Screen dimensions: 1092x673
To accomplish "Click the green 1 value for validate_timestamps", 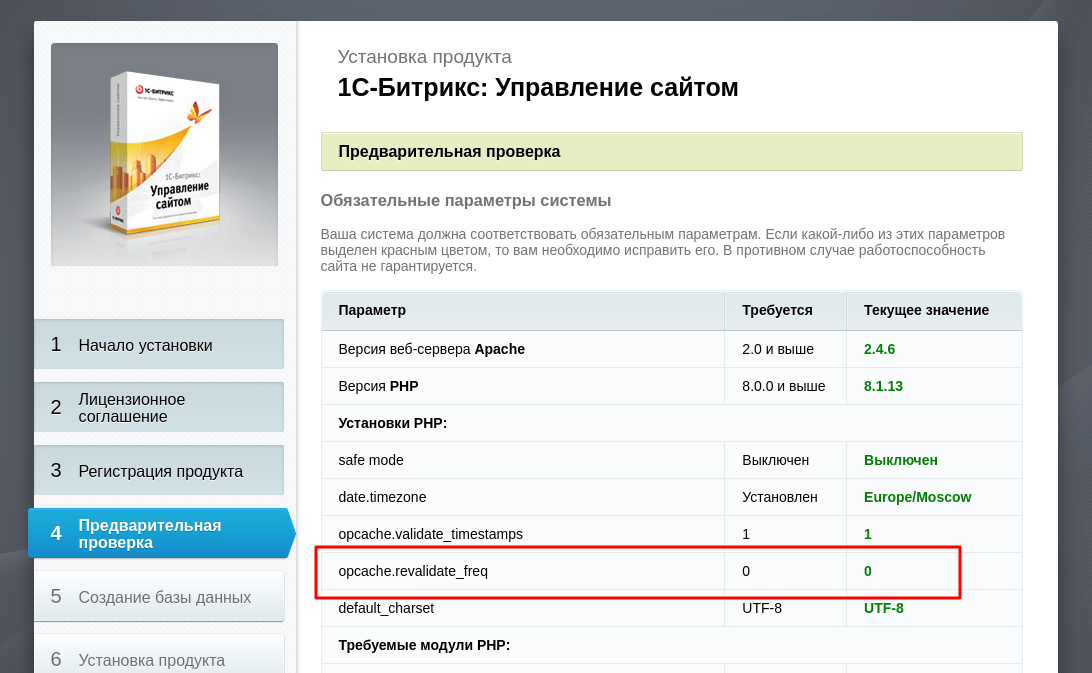I will tap(867, 534).
